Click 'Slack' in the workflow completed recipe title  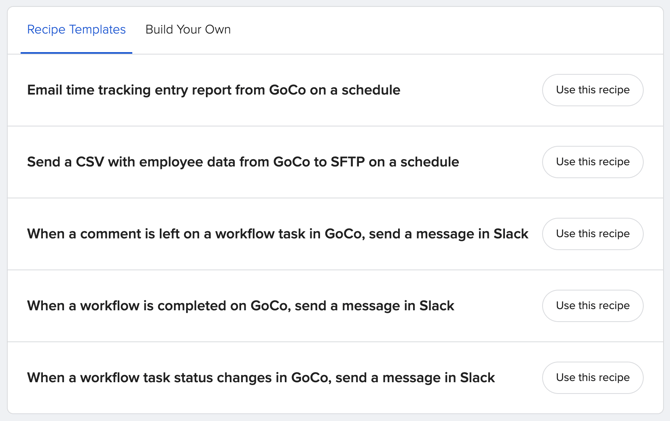point(437,306)
